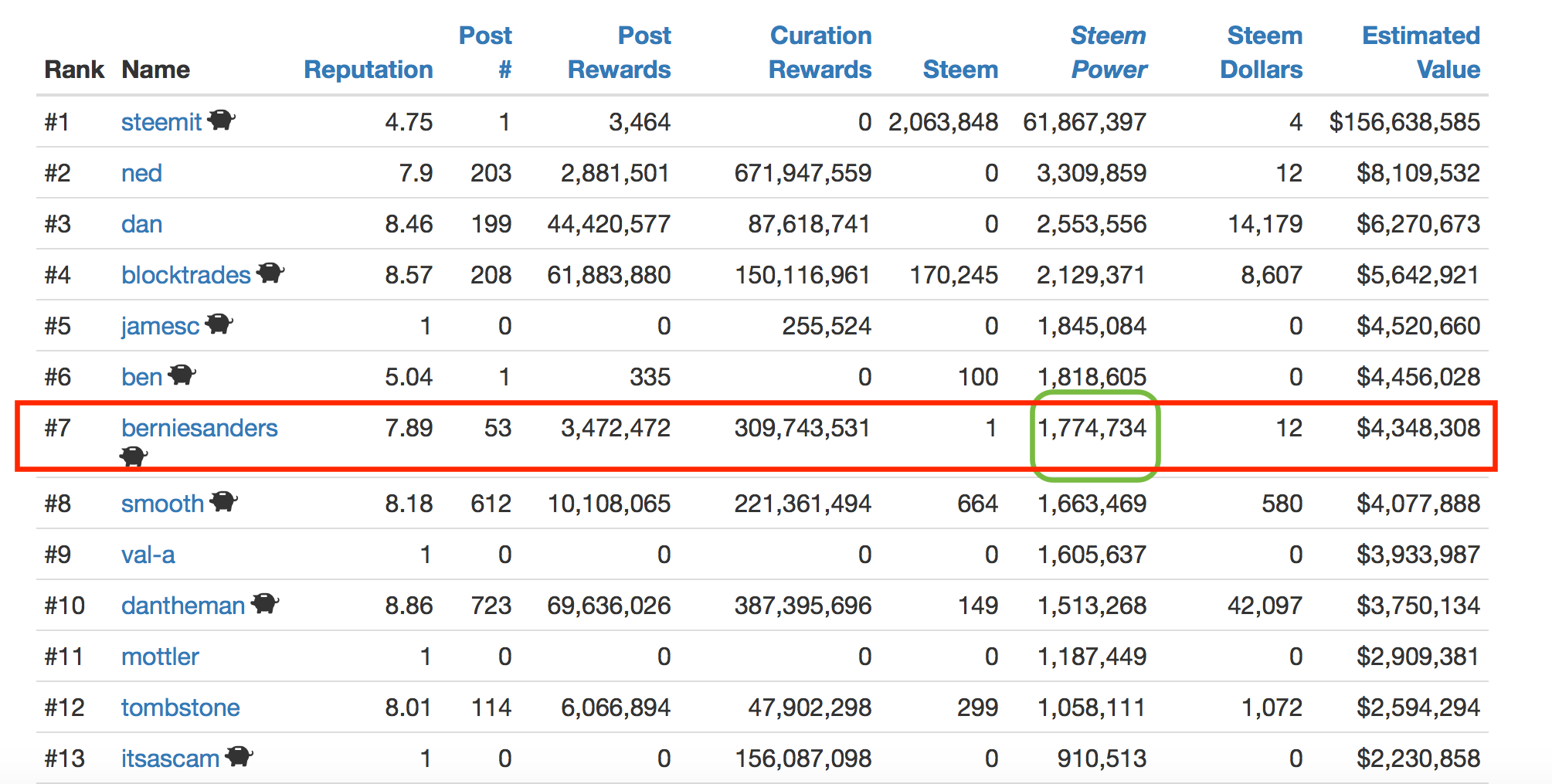The image size is (1552, 784).
Task: Sort by Steem Power header
Action: 1109,52
